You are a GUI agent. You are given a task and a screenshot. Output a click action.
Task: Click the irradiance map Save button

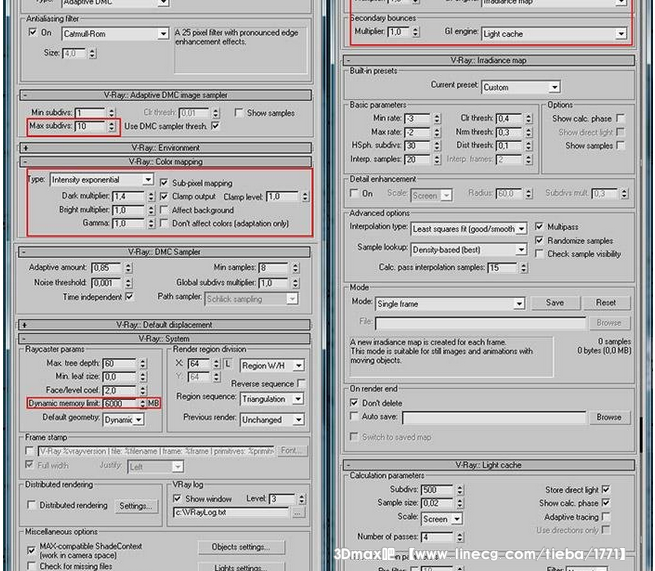[x=555, y=302]
